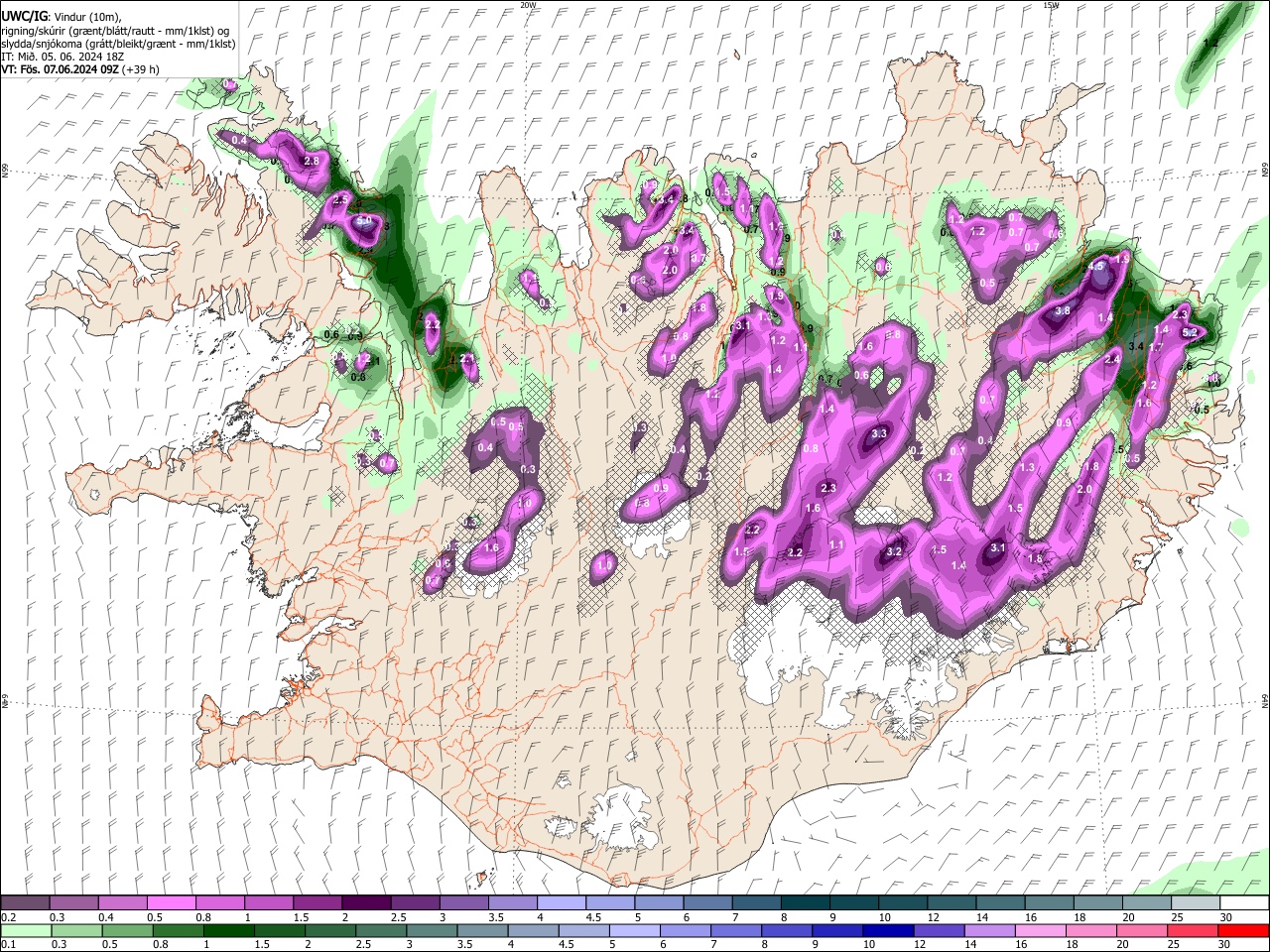The width and height of the screenshot is (1270, 952).
Task: Pick the upper legend swatch between 20 and 25
Action: [1146, 903]
